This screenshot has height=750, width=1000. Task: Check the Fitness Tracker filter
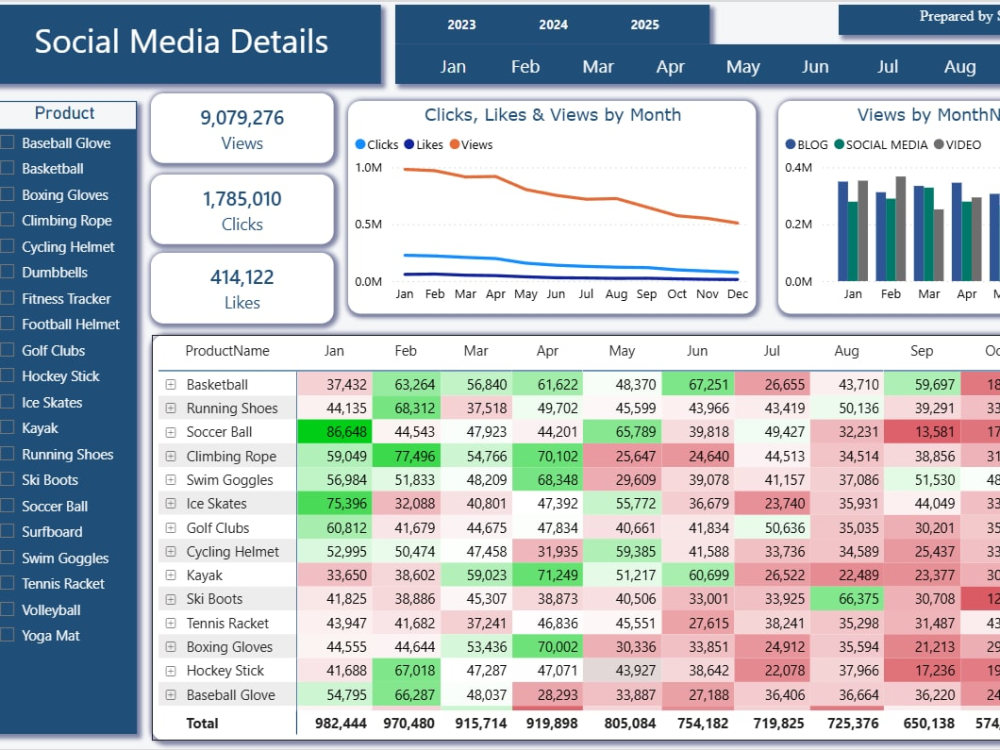tap(7, 298)
